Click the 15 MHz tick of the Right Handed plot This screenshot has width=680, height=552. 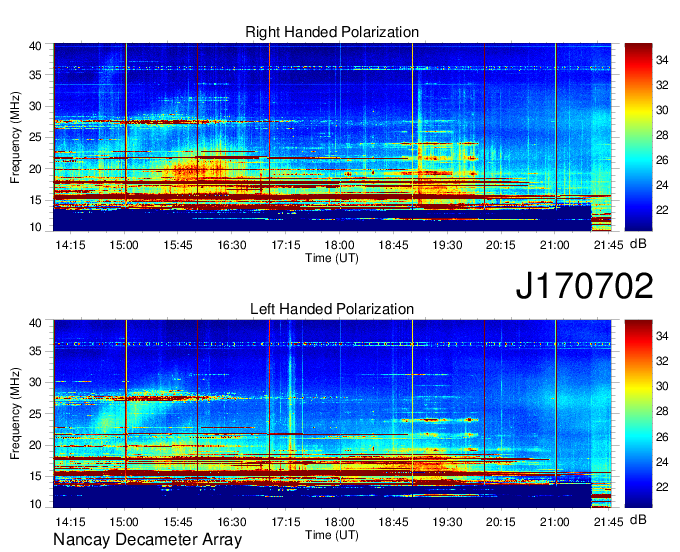pyautogui.click(x=35, y=200)
